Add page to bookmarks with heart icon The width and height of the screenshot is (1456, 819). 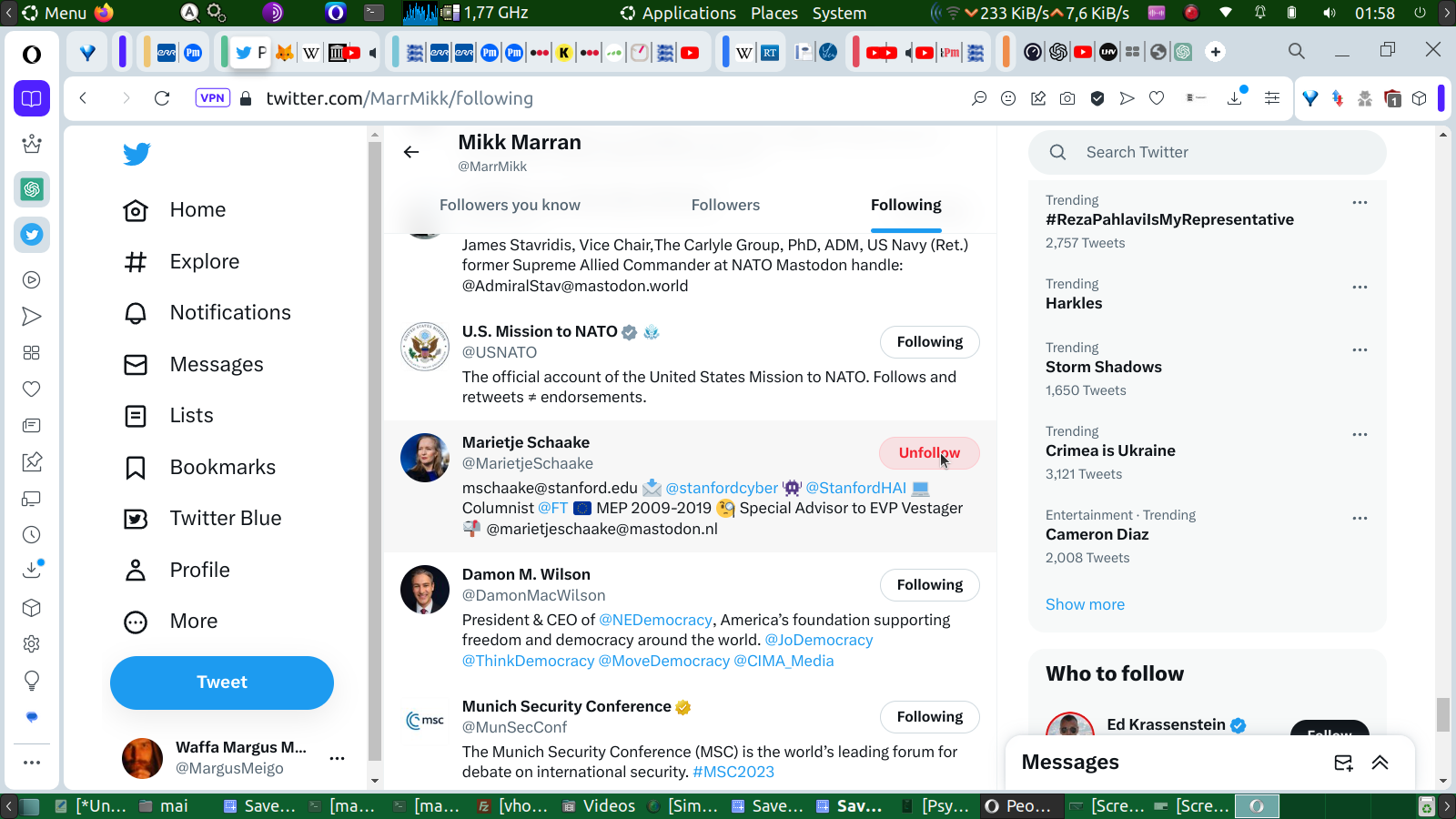pos(1157,98)
